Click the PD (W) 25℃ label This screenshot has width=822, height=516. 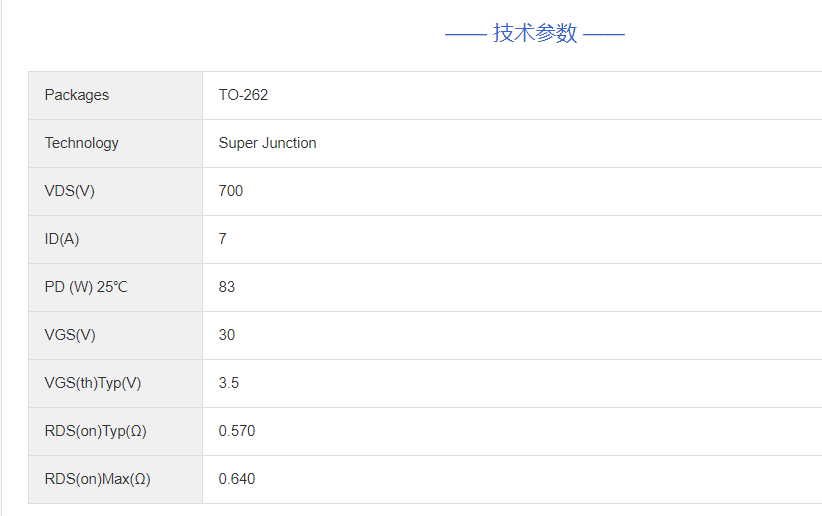86,287
